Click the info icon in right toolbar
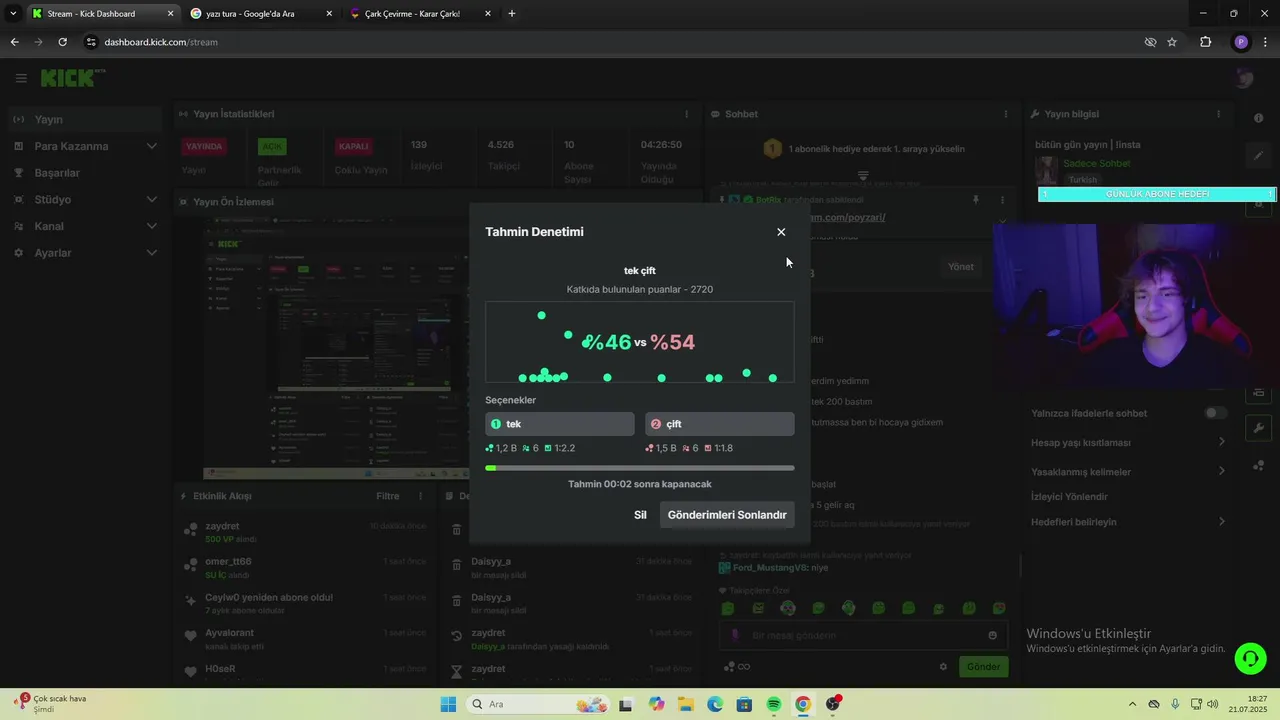Screen dimensions: 1280x720 tap(1258, 118)
